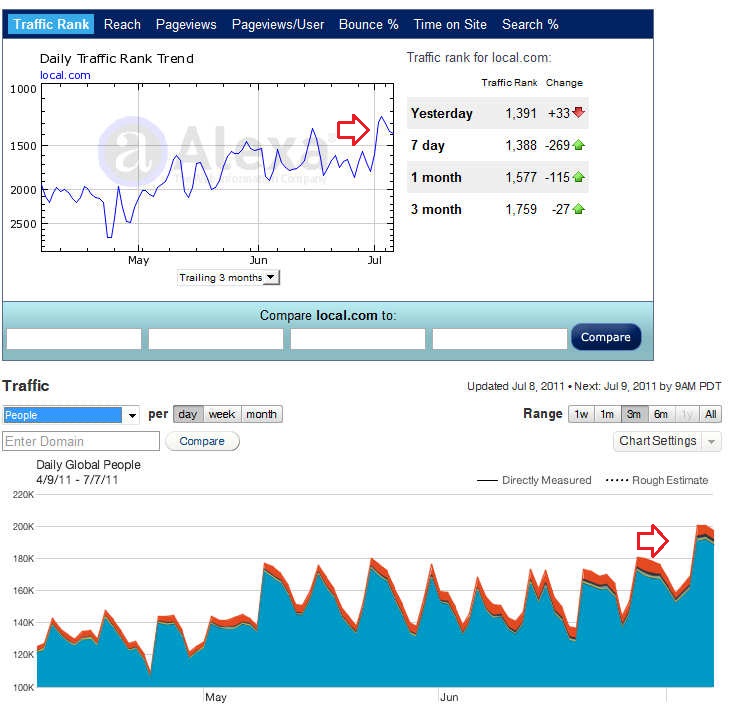Image resolution: width=729 pixels, height=710 pixels.
Task: Open the Trailing 3 months dropdown
Action: pos(228,278)
